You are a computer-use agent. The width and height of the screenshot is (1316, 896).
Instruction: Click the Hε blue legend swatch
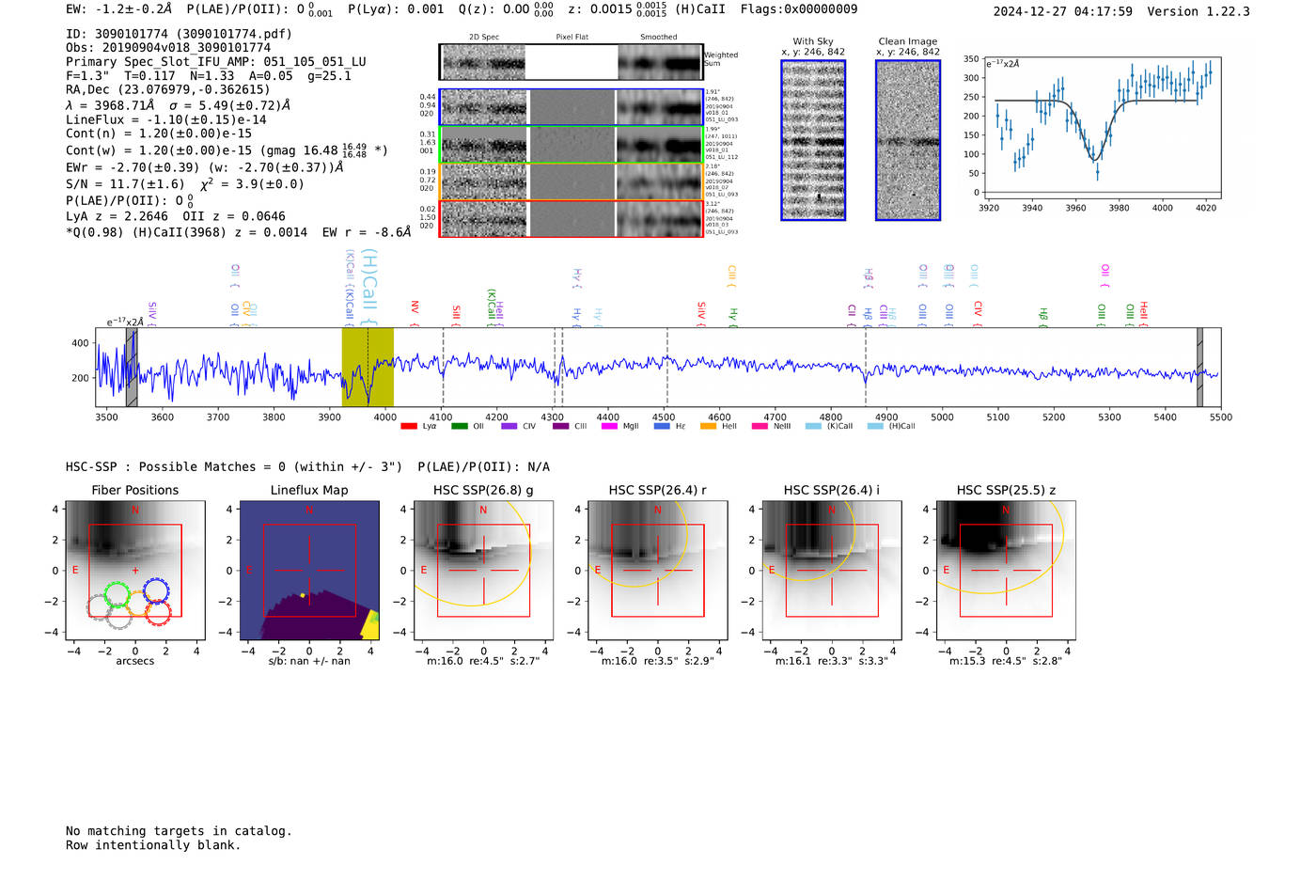coord(662,426)
